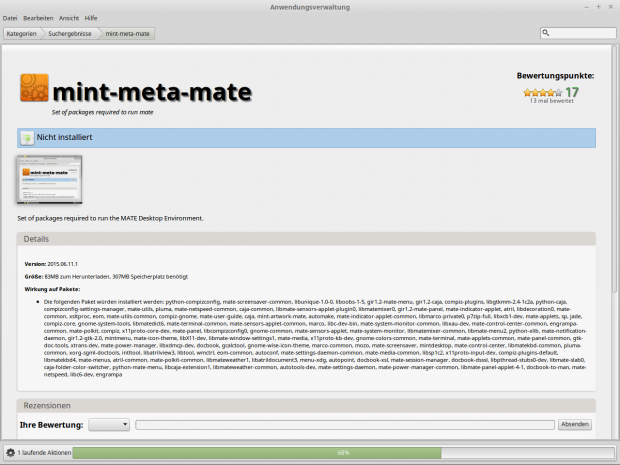Maximize the Anwendungsverwaltung window
The width and height of the screenshot is (620, 465).
coord(599,7)
